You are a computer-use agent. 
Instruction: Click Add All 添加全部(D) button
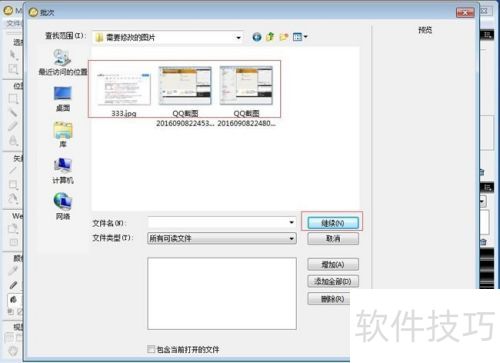[x=333, y=281]
